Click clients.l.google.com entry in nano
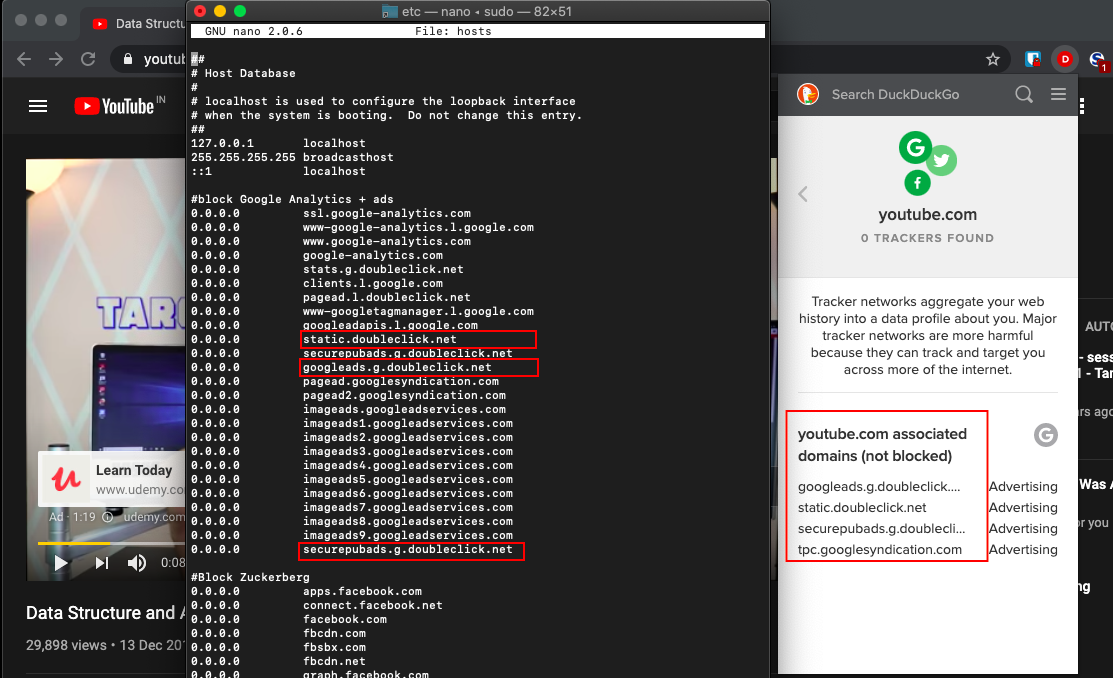 click(x=373, y=283)
